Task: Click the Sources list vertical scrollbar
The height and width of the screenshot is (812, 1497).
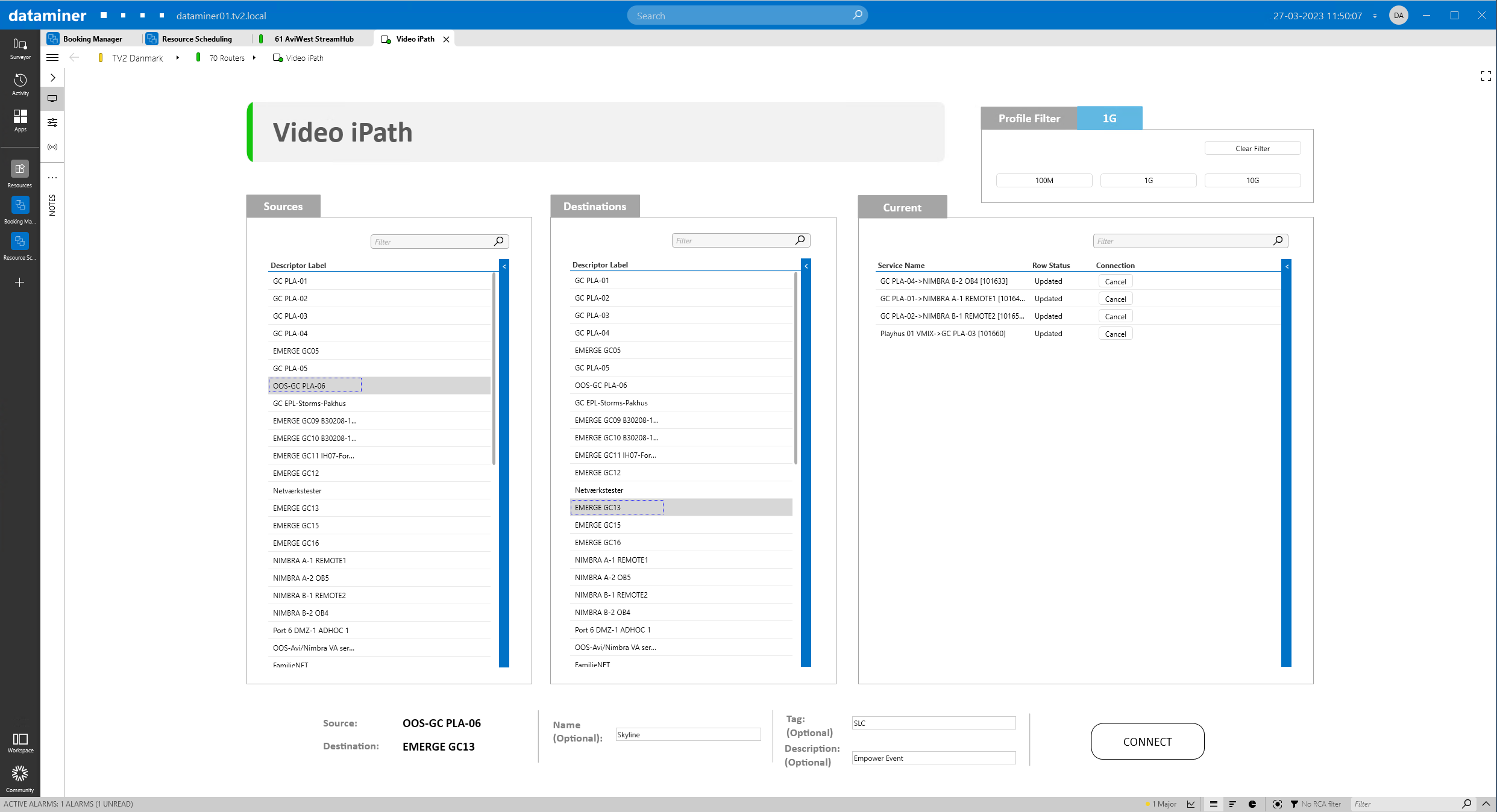Action: click(x=494, y=368)
